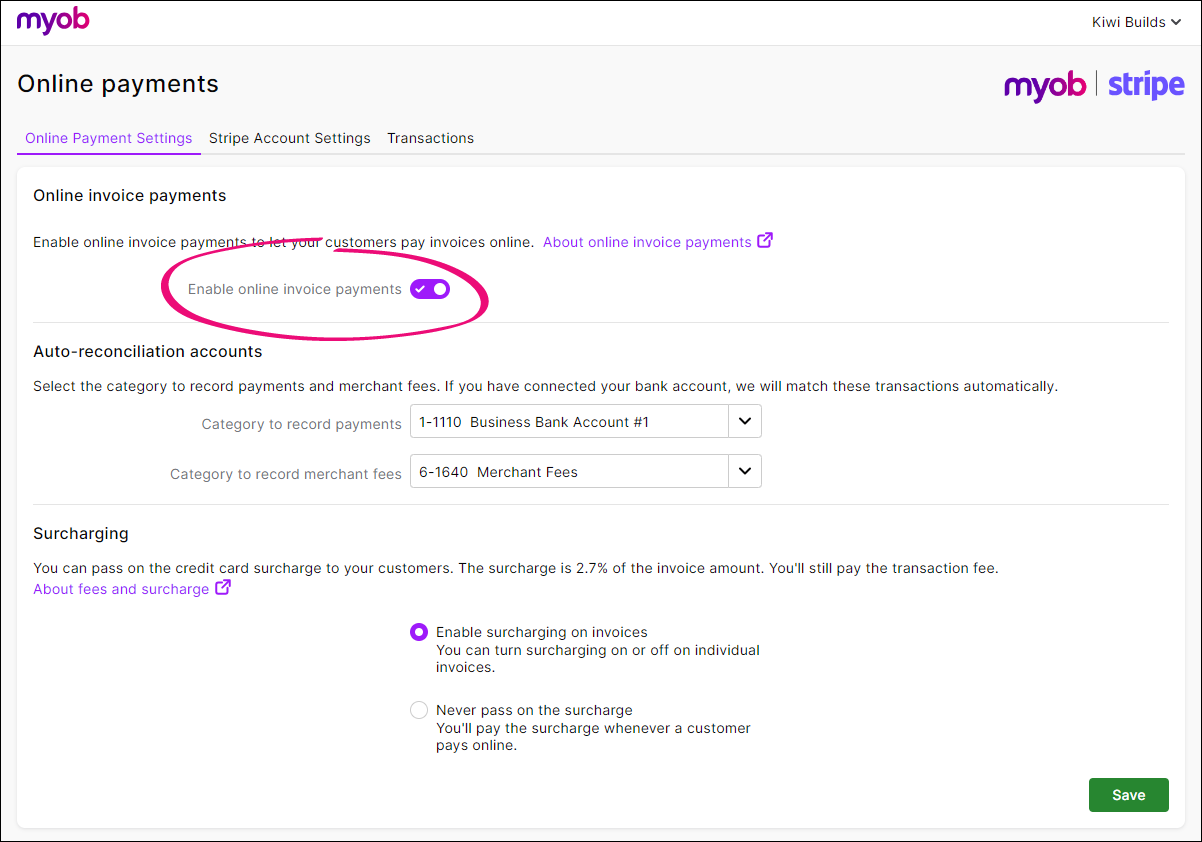The image size is (1202, 842).
Task: Click the external link icon after About fees and surcharge
Action: tap(222, 588)
